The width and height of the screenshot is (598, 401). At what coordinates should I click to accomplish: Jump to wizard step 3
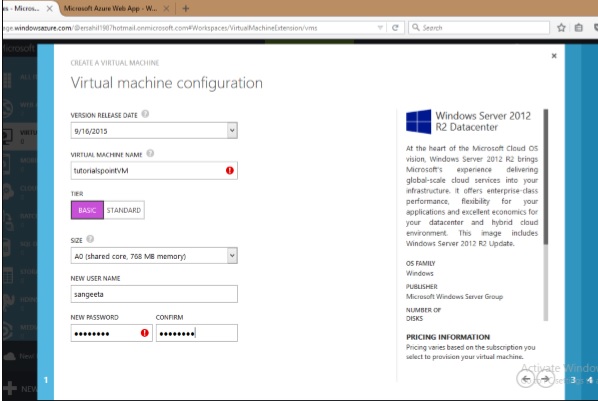tap(573, 380)
